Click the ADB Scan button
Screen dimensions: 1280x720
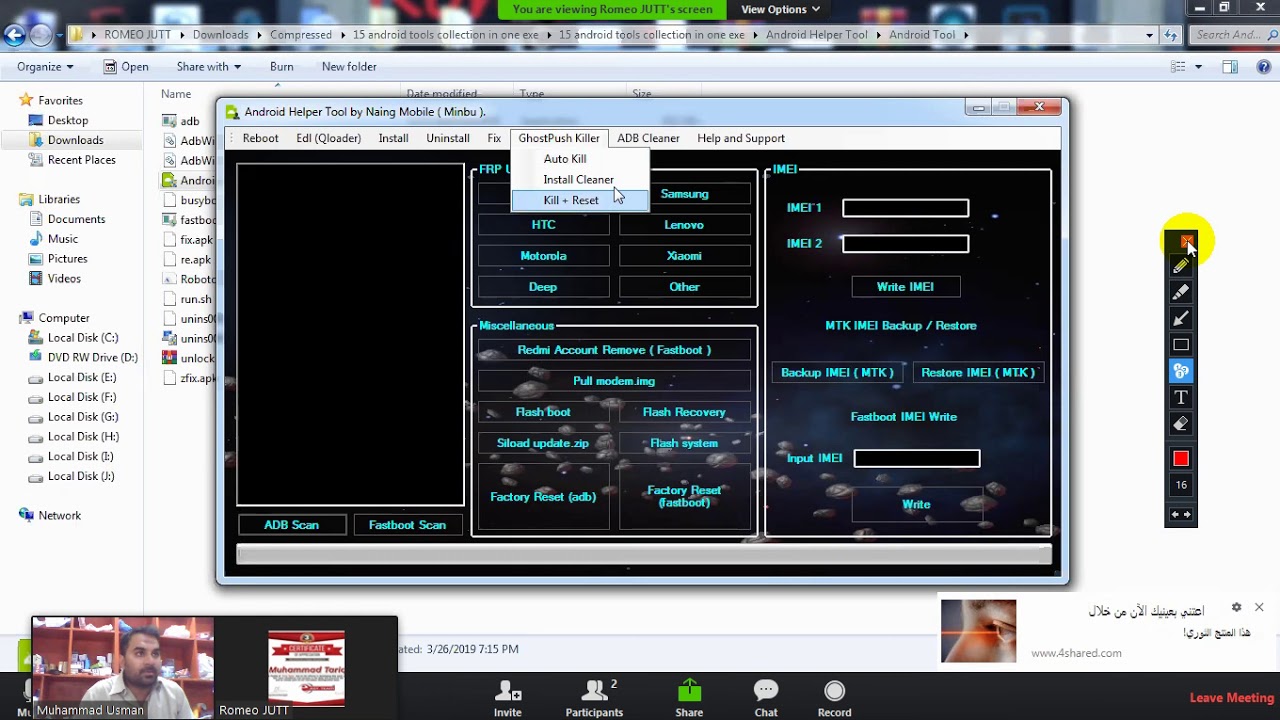pyautogui.click(x=291, y=525)
